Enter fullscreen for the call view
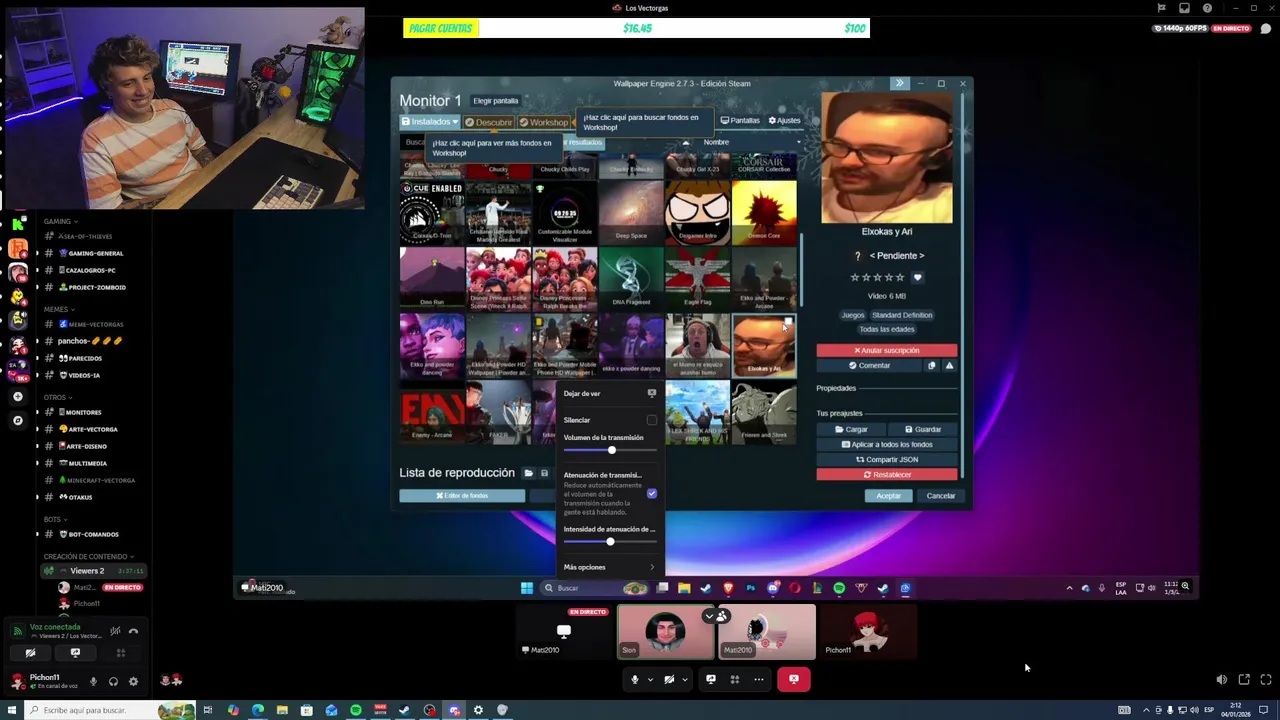 pos(1265,679)
